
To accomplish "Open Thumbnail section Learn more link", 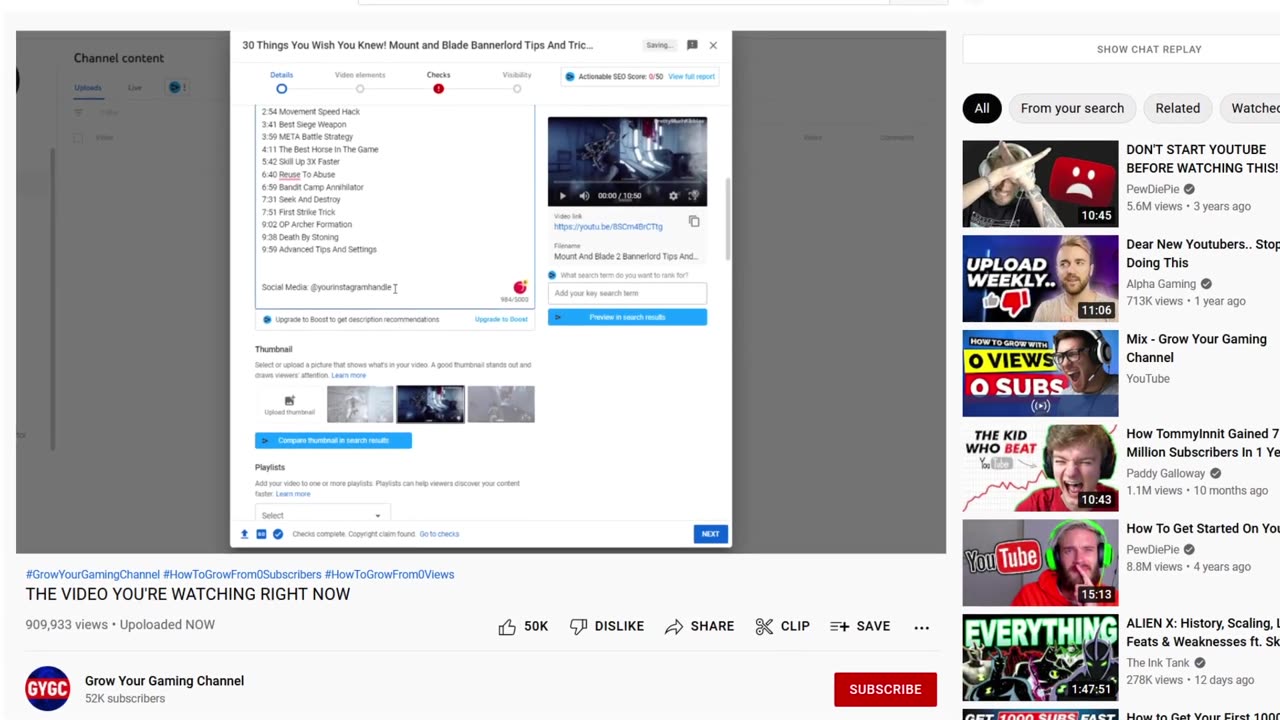I will pos(349,375).
